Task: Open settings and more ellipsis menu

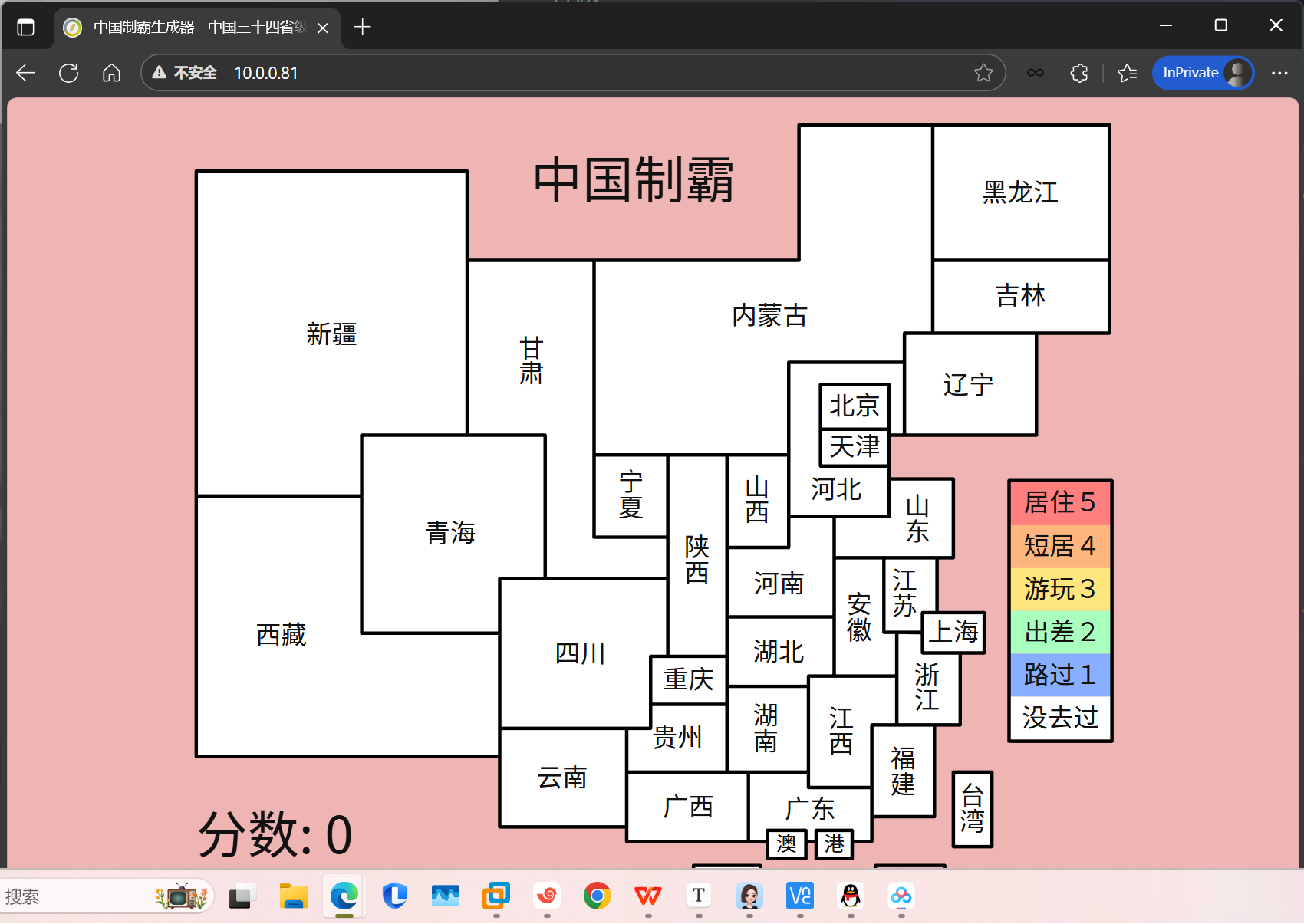Action: 1279,73
